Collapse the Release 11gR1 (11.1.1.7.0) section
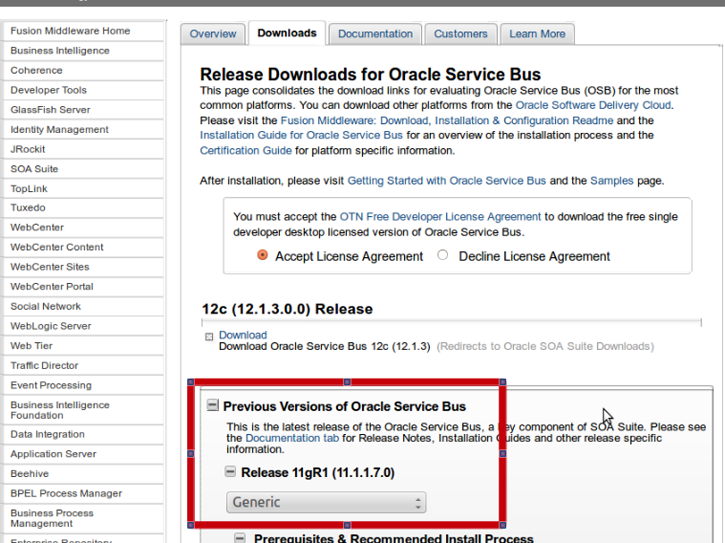Screen dimensions: 725x543 coord(230,471)
